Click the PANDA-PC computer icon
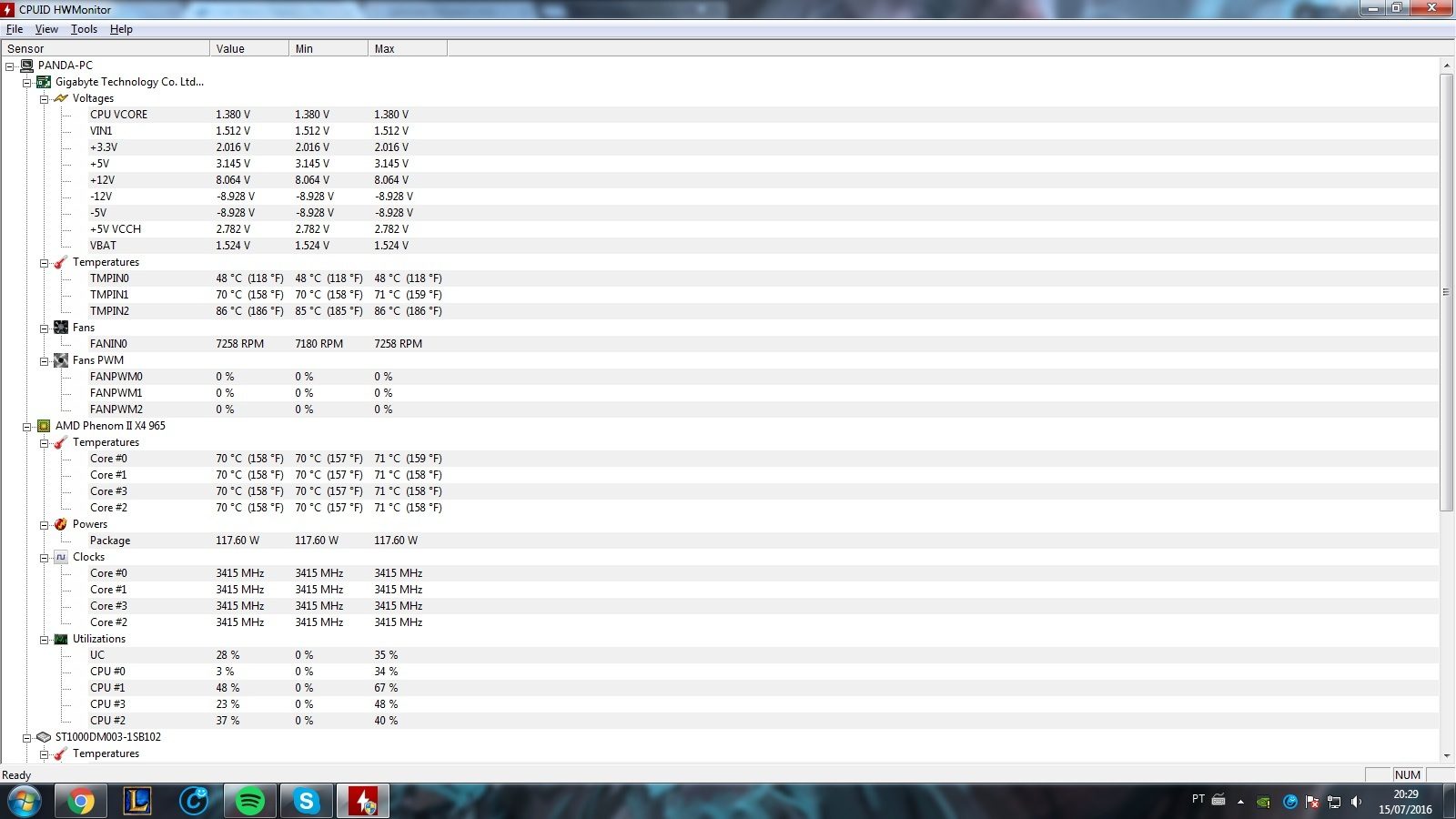Viewport: 1456px width, 819px height. point(26,66)
